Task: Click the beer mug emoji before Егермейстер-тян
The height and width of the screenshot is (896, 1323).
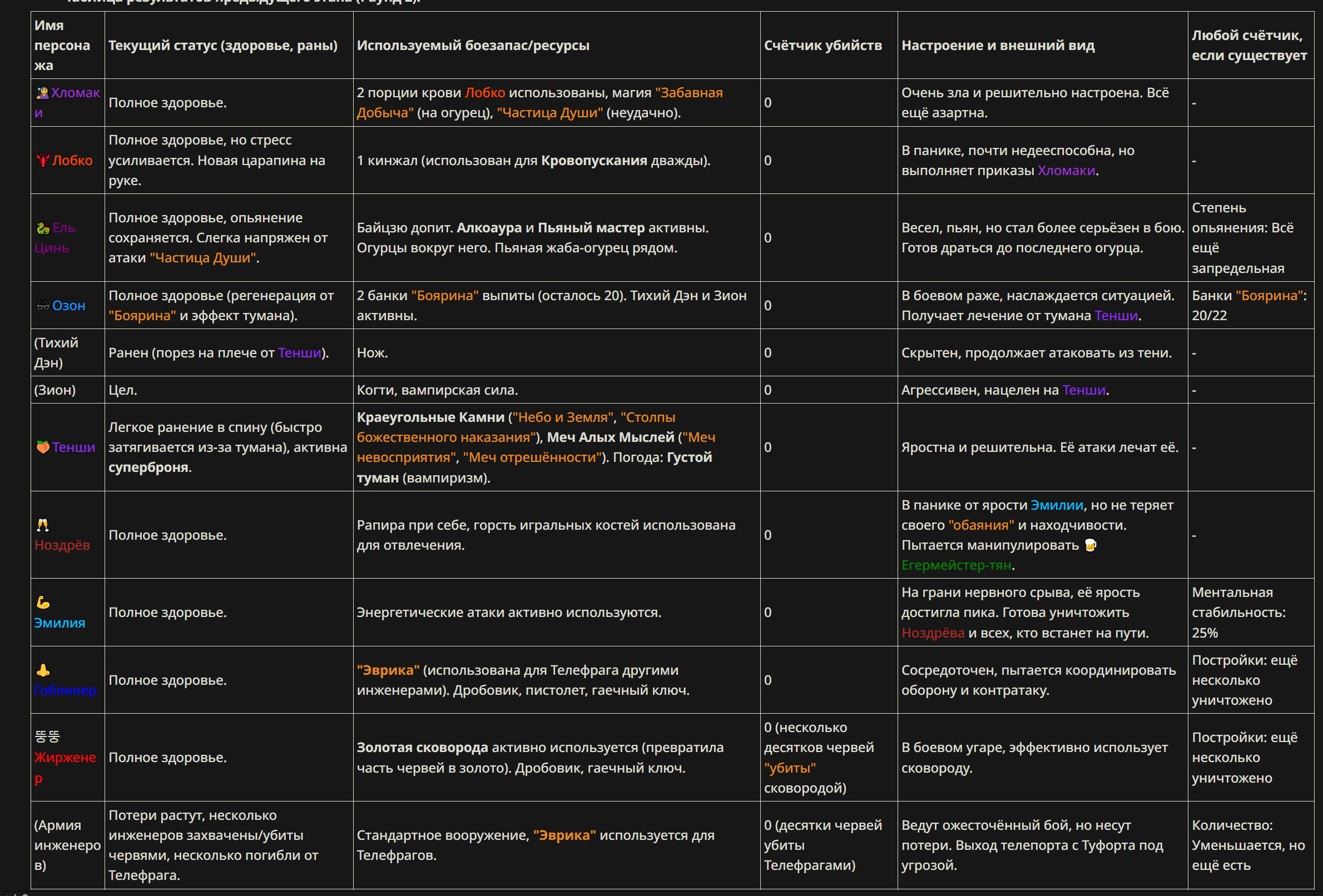Action: click(x=1090, y=545)
